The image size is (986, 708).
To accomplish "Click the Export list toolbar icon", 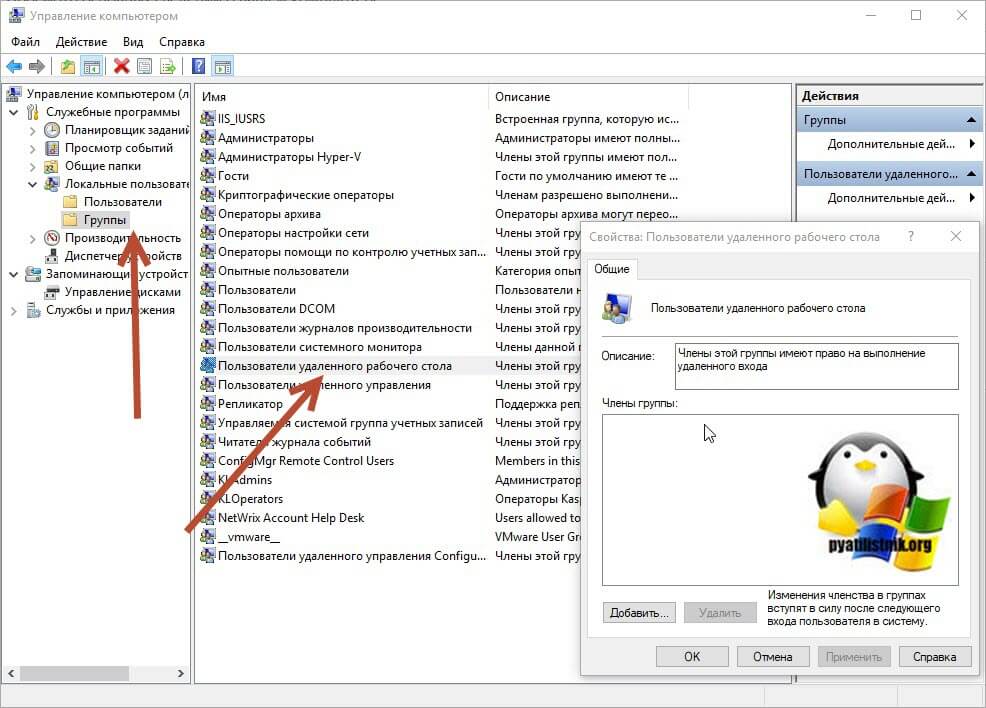I will point(168,67).
